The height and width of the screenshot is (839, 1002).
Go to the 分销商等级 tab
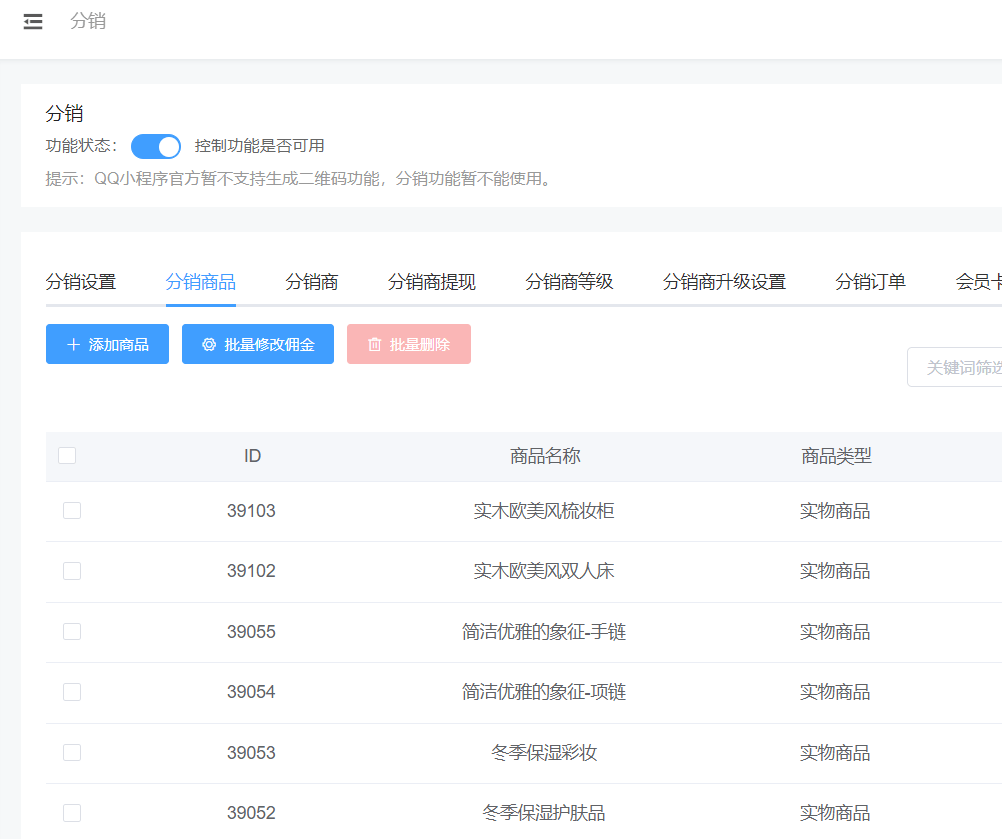pos(569,282)
